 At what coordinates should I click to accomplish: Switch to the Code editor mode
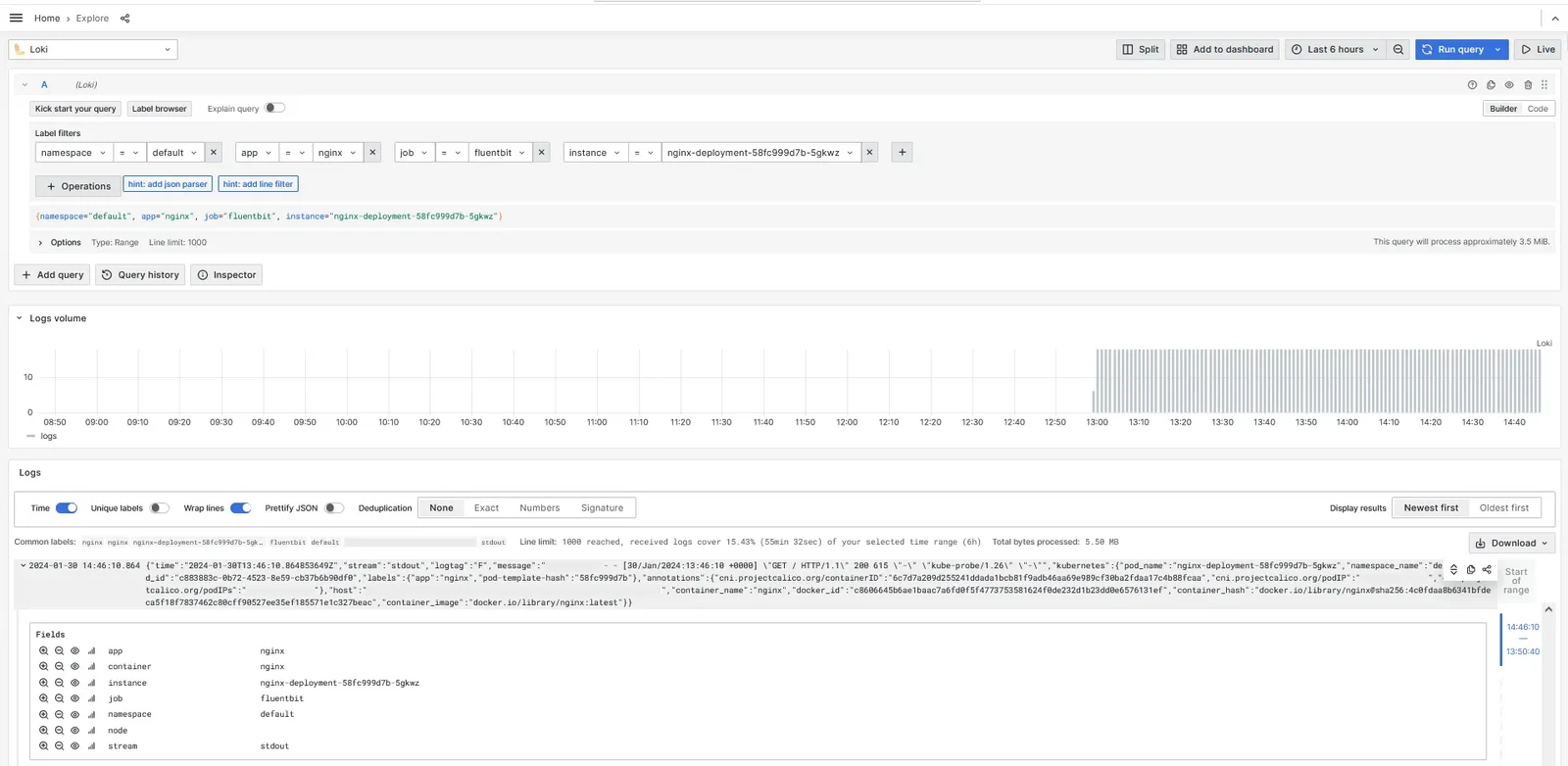[x=1538, y=109]
